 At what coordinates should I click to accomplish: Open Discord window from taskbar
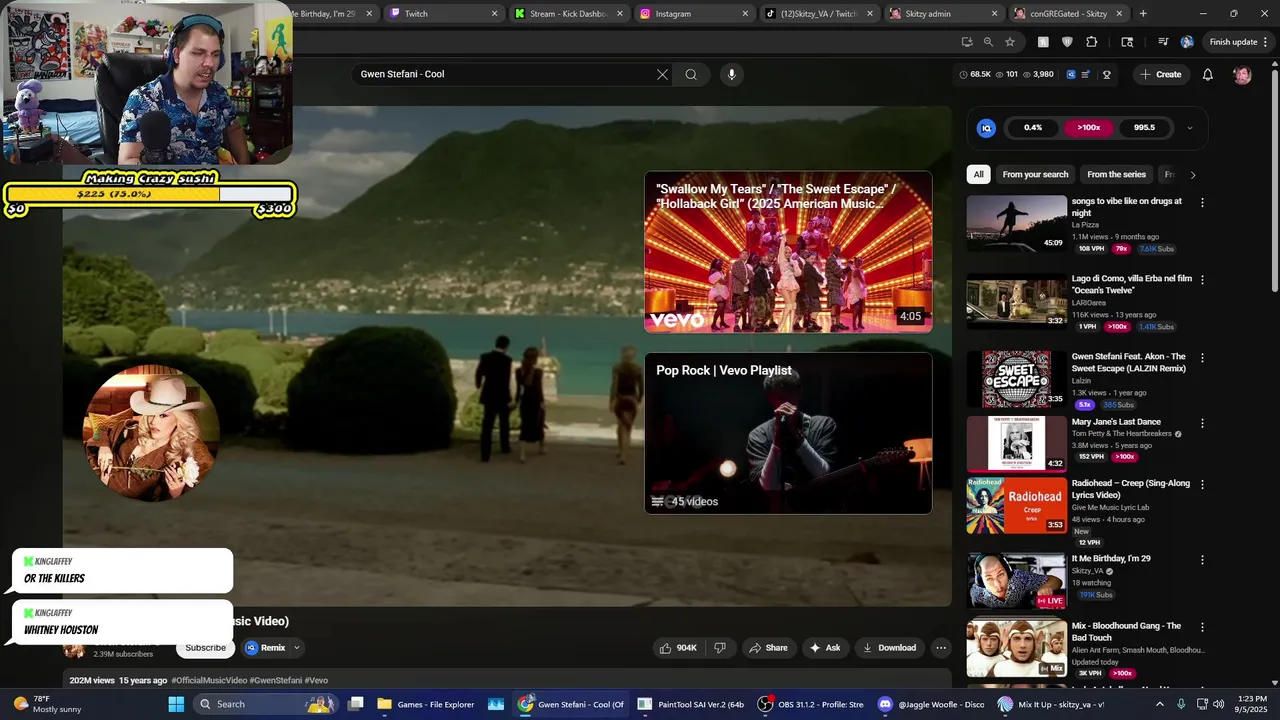(x=930, y=704)
